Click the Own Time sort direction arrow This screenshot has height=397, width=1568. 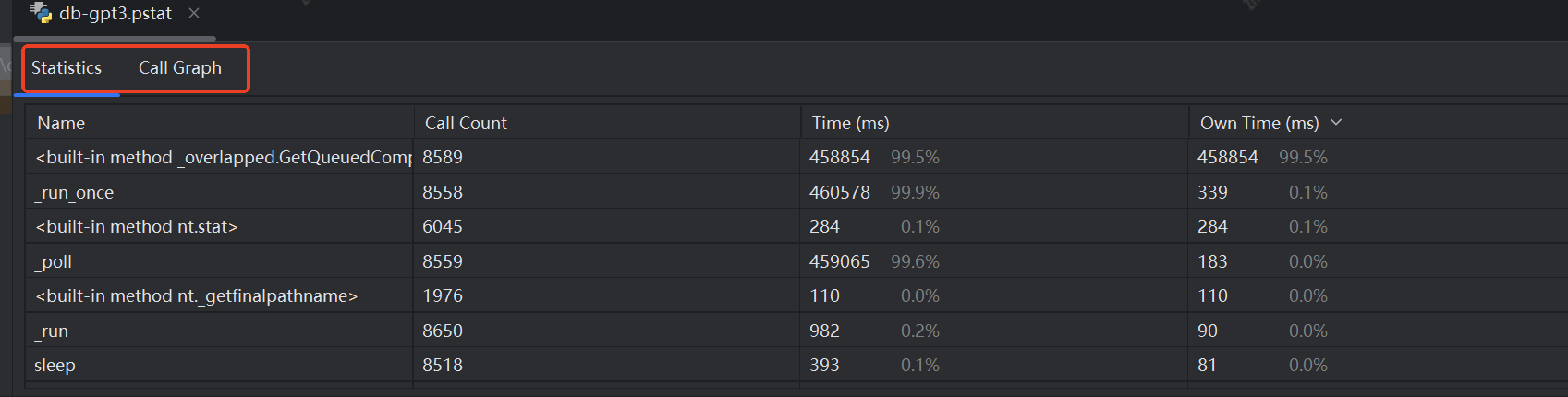pos(1336,122)
